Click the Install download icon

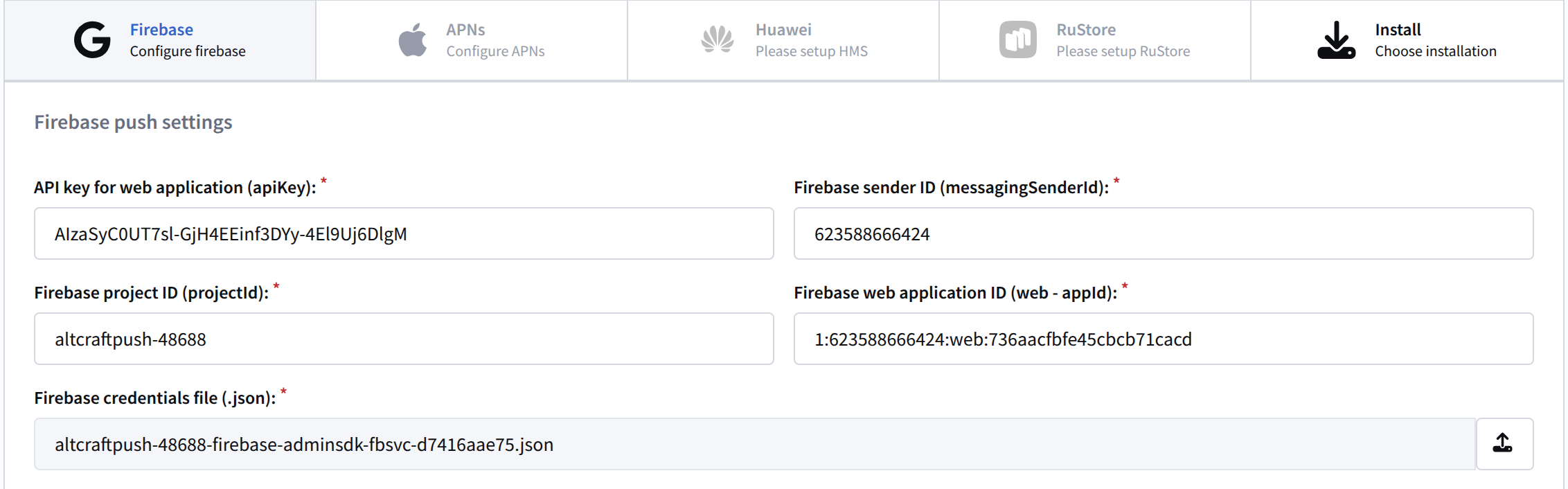pyautogui.click(x=1336, y=40)
